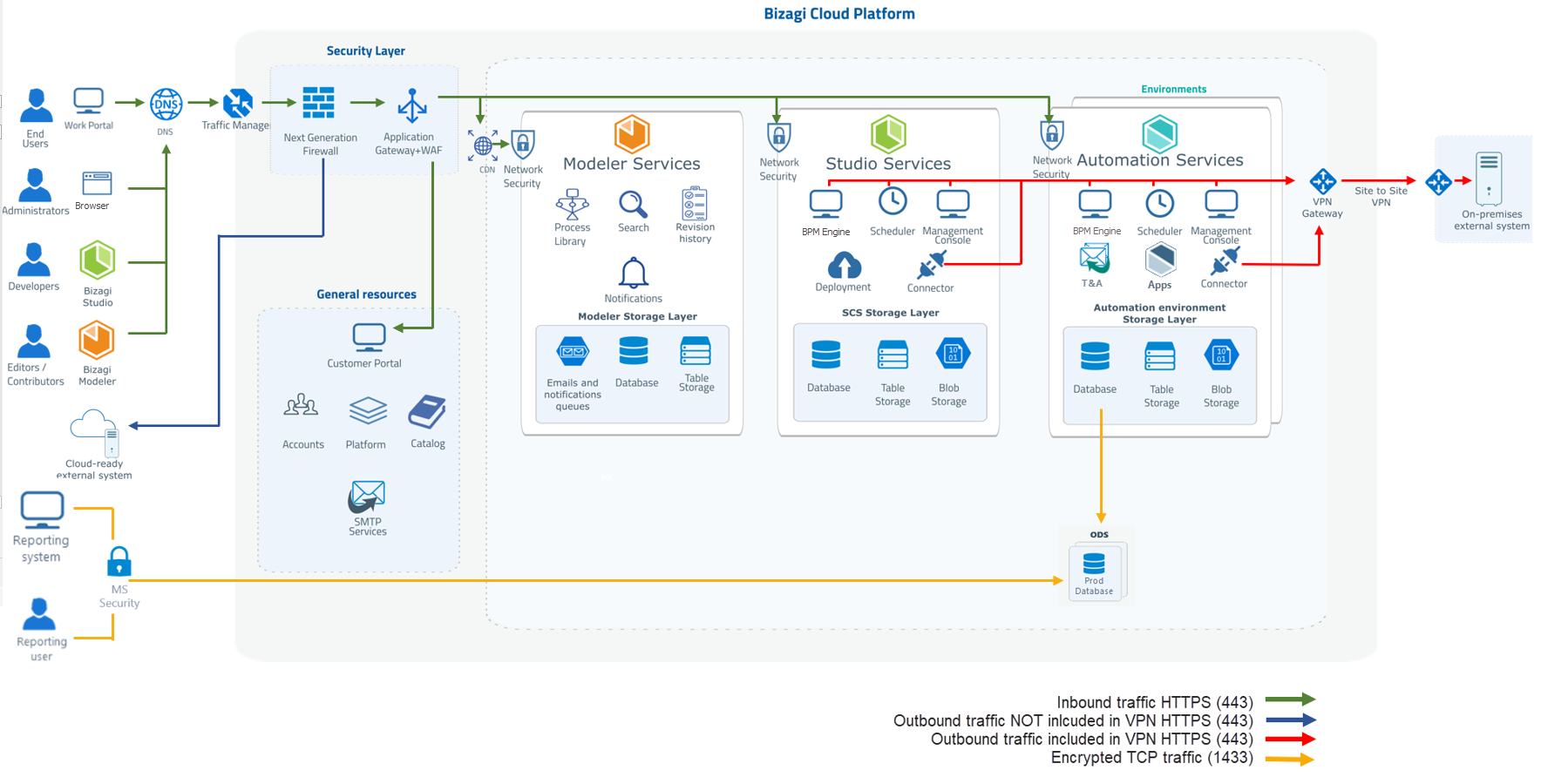Select the Traffic Manager icon
This screenshot has height=784, width=1541.
pyautogui.click(x=237, y=104)
